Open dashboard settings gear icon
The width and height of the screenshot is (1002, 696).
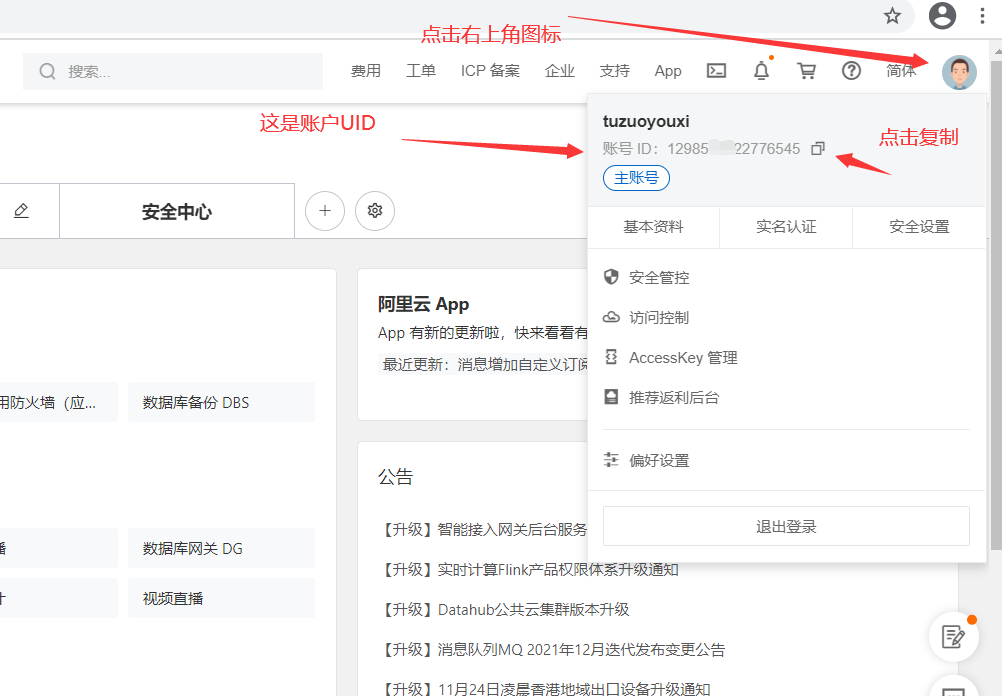375,210
